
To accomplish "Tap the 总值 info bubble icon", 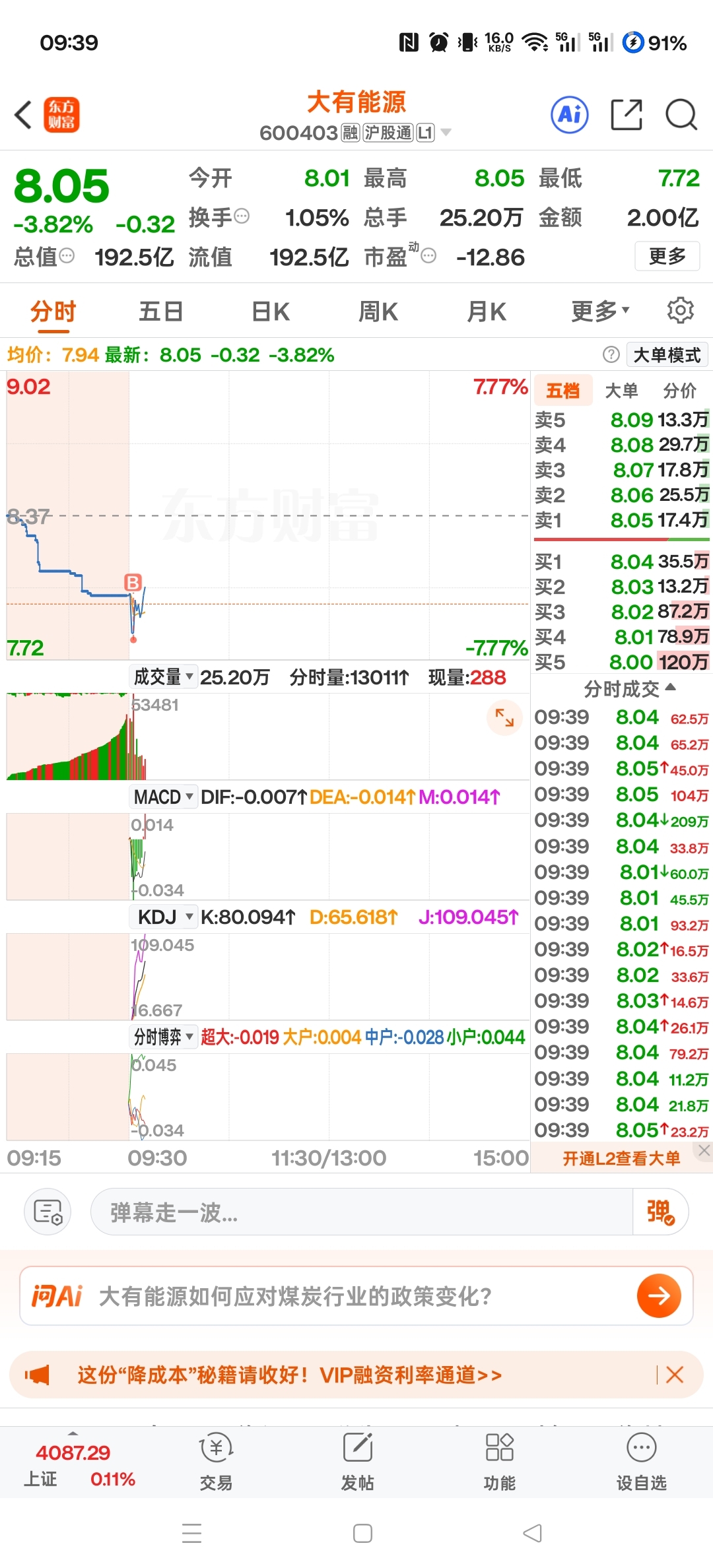I will pos(67,255).
